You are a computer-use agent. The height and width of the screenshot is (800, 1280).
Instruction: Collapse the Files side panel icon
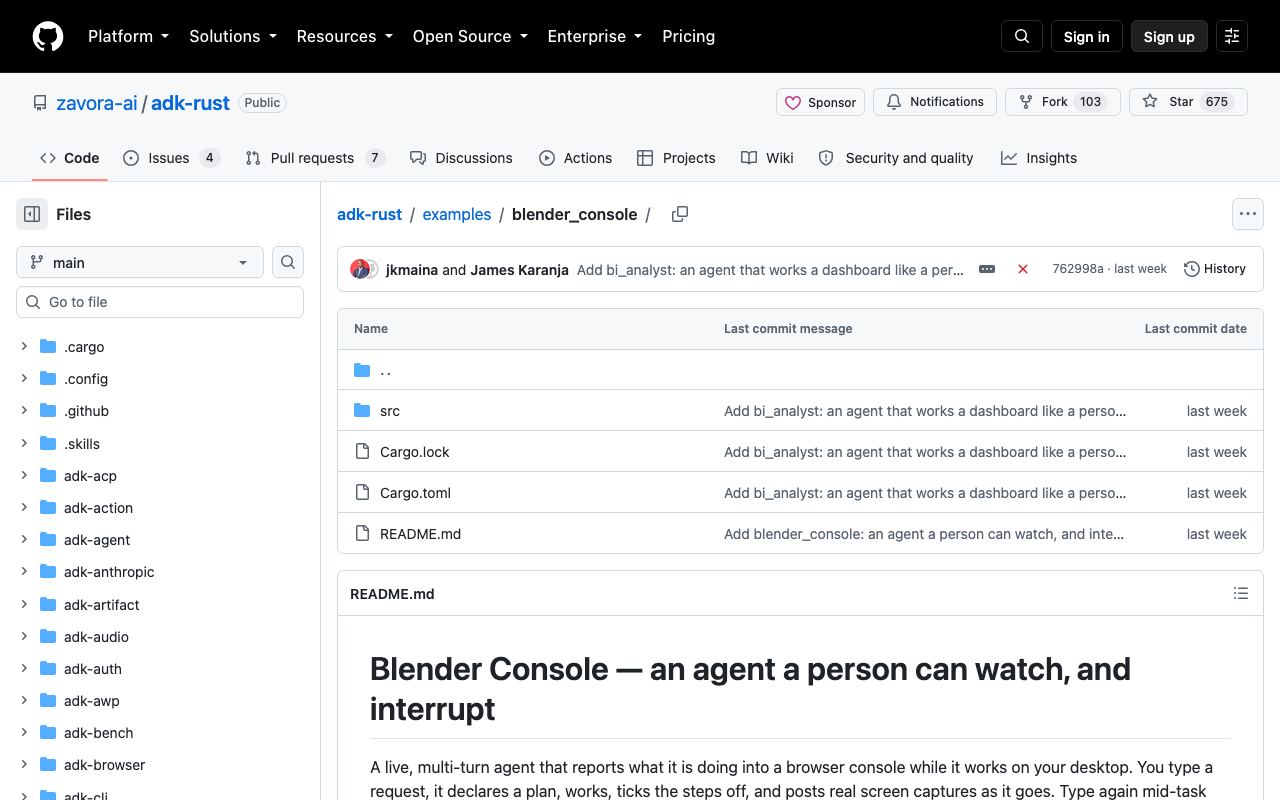pyautogui.click(x=32, y=214)
